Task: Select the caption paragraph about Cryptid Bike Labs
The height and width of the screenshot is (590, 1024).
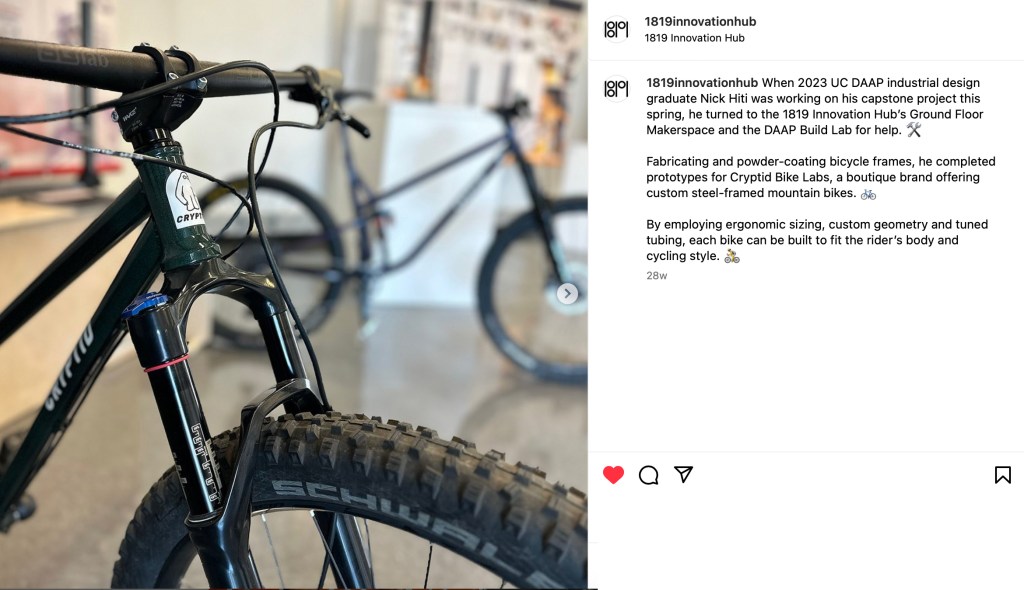Action: point(821,177)
